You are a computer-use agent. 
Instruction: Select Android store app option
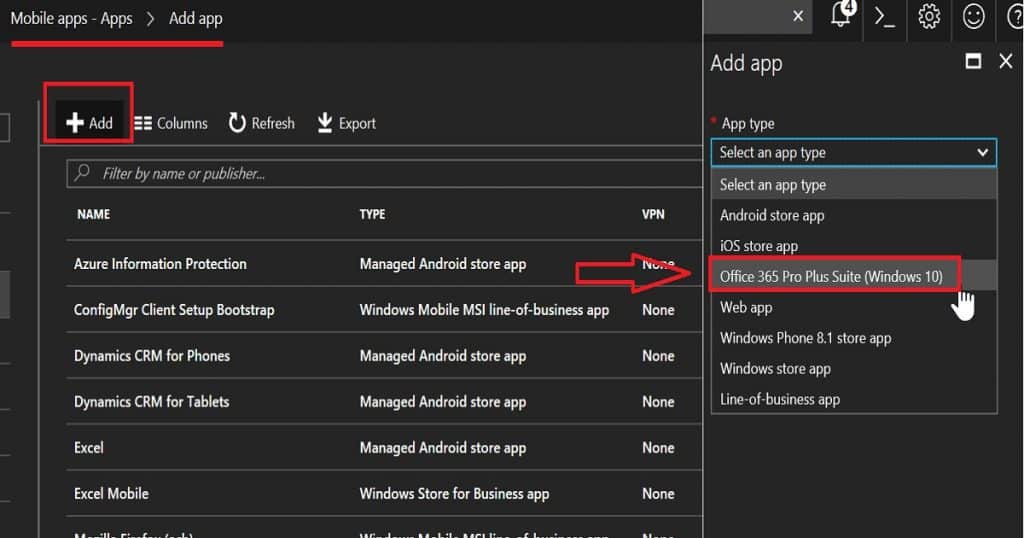coord(854,215)
